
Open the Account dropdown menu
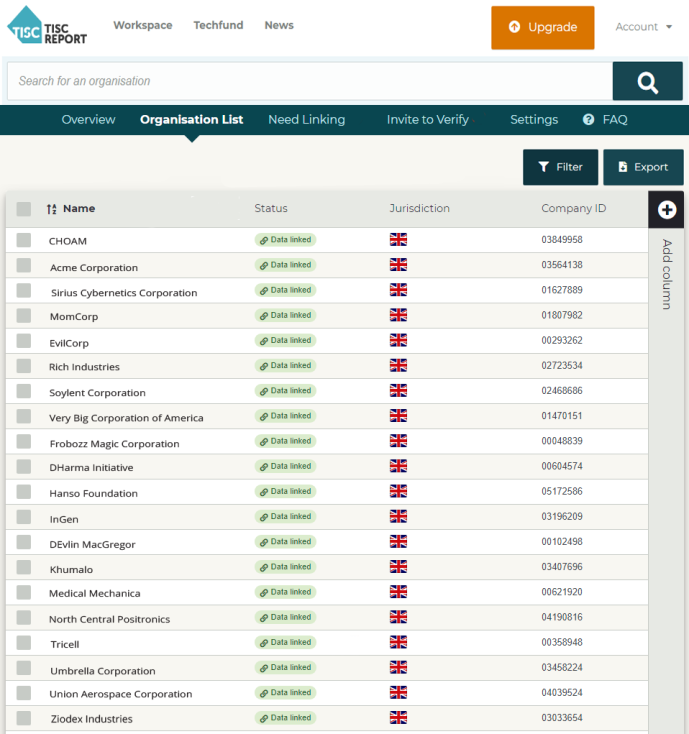pyautogui.click(x=643, y=27)
